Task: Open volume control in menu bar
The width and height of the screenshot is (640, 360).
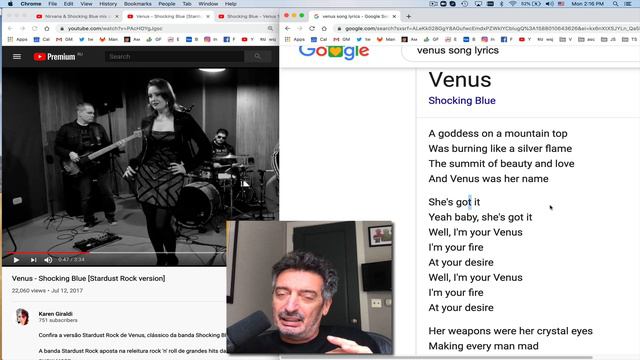Action: [x=550, y=4]
